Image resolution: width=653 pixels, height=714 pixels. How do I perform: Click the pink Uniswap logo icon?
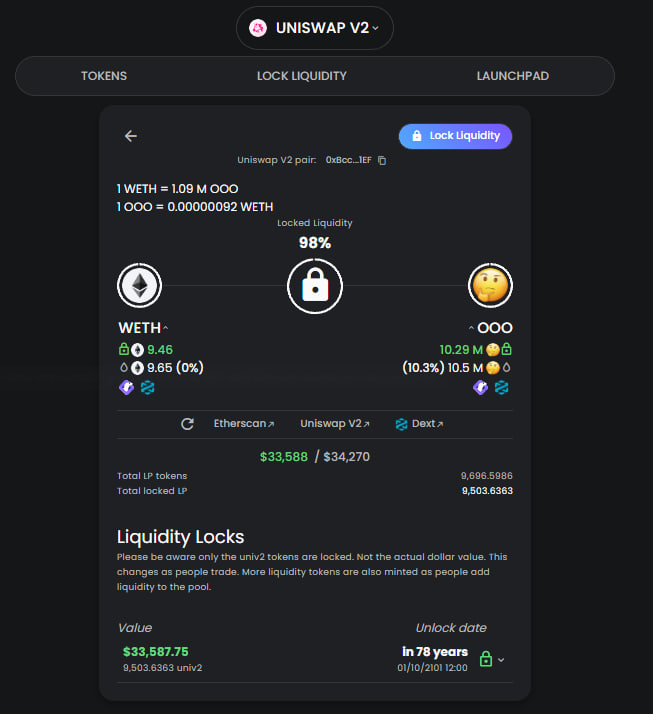[x=258, y=28]
